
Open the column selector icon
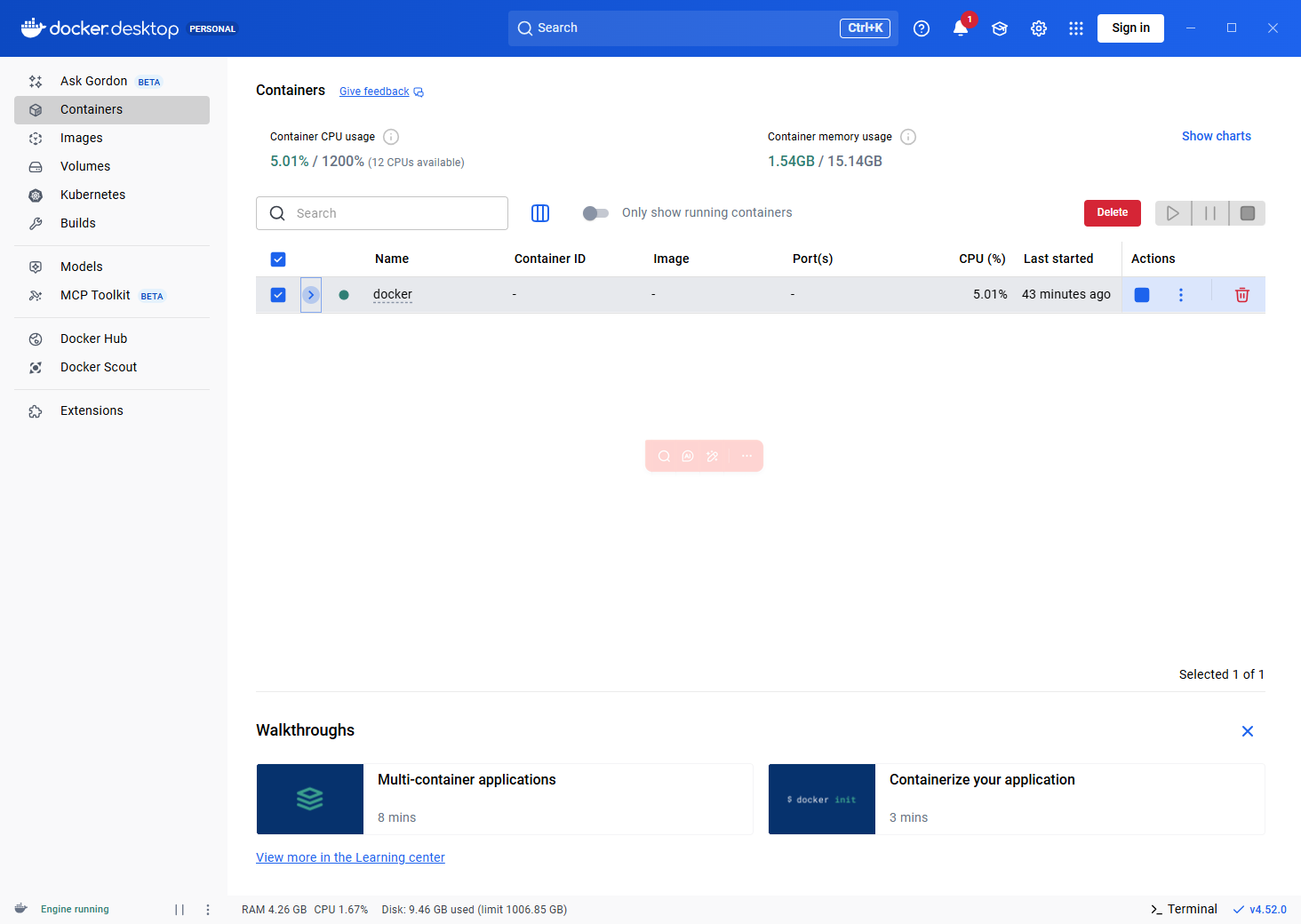point(540,213)
